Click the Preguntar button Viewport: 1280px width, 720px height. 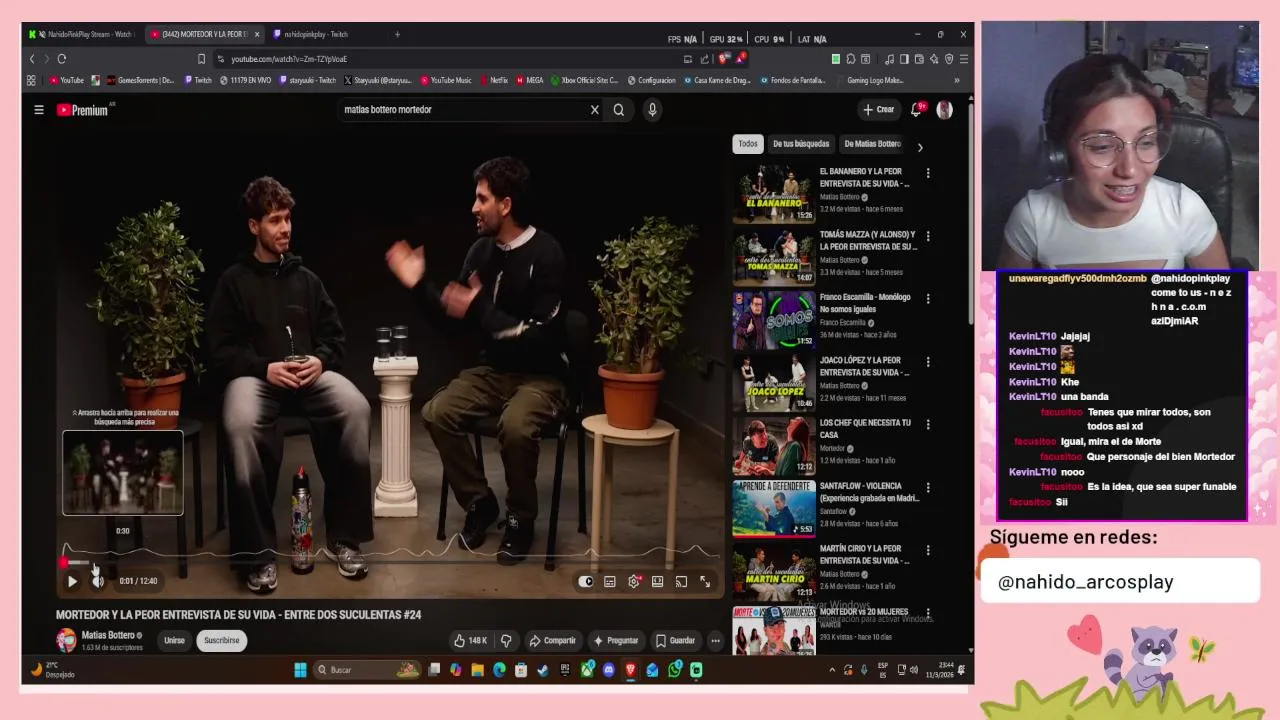pos(616,640)
